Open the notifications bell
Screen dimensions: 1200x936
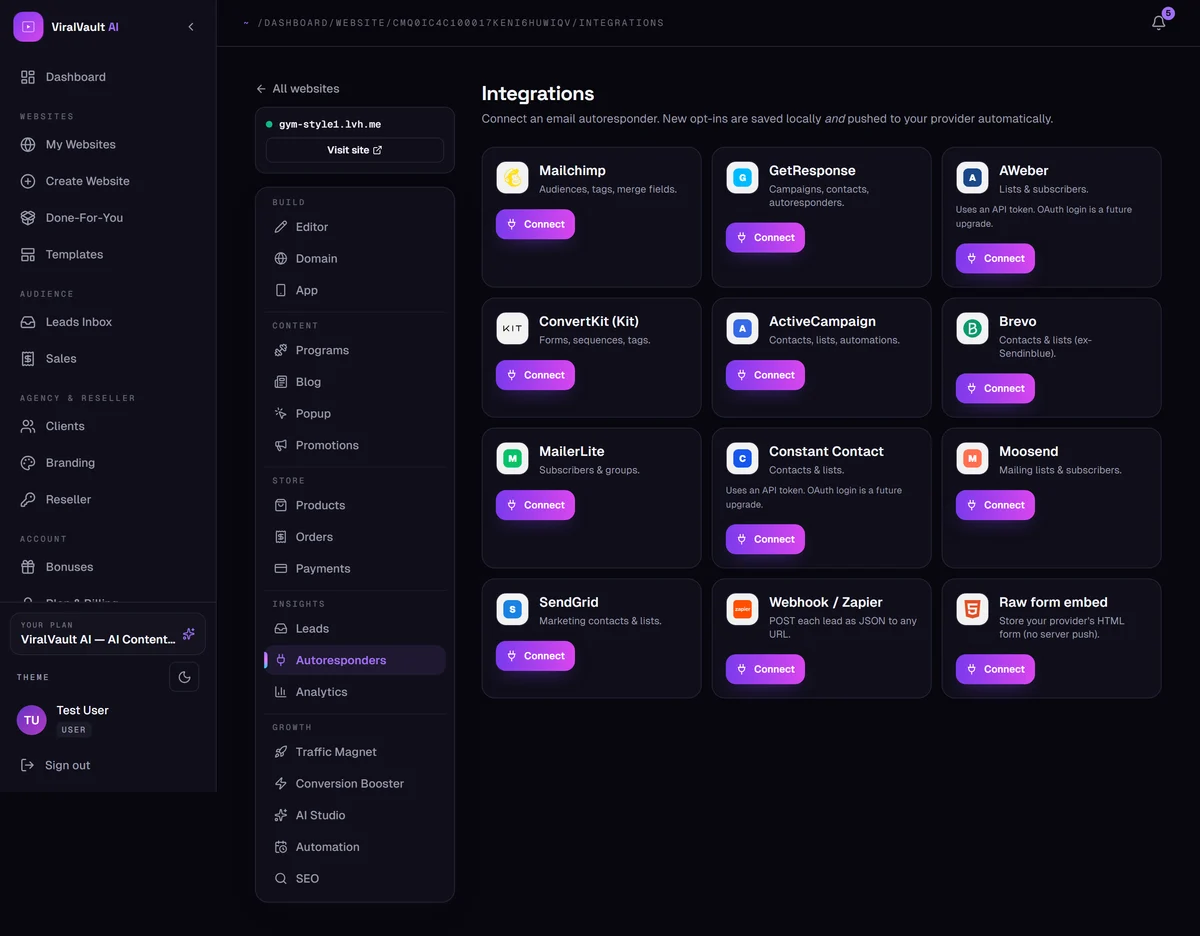click(1159, 22)
